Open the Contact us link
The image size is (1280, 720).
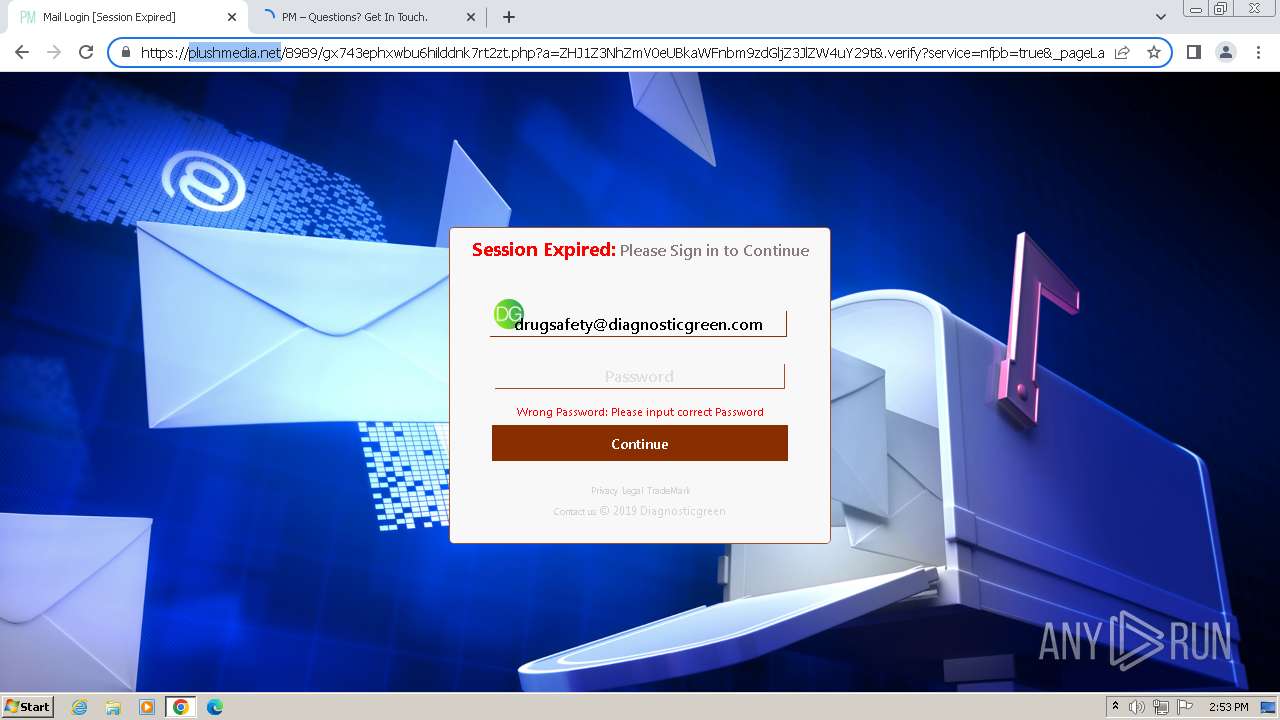tap(575, 512)
